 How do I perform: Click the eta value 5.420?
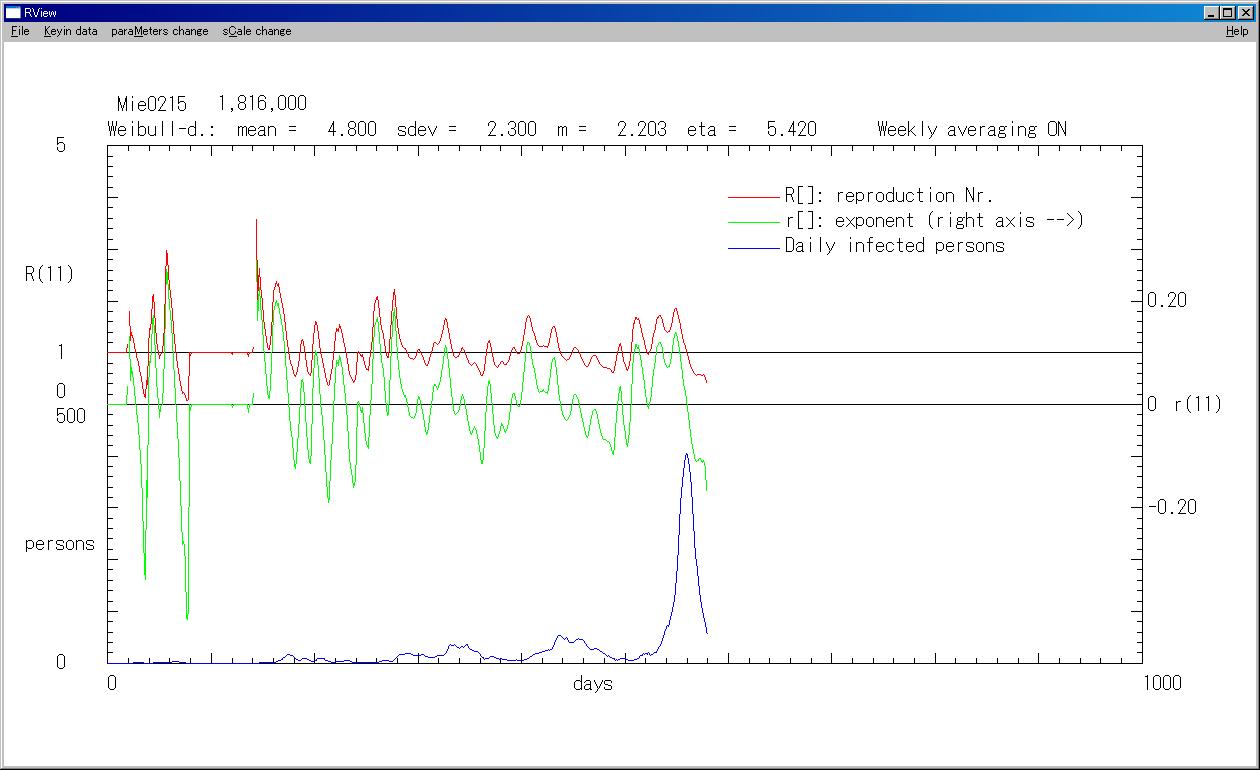point(791,129)
